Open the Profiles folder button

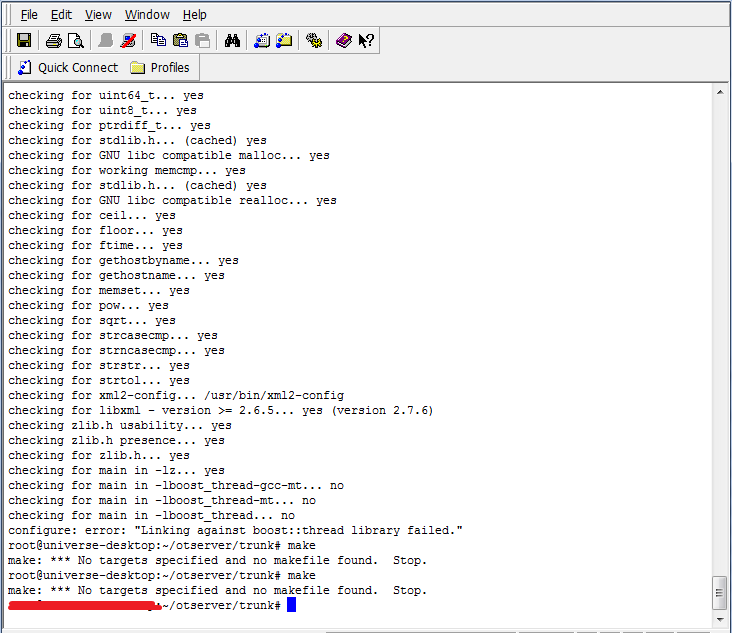pyautogui.click(x=160, y=68)
